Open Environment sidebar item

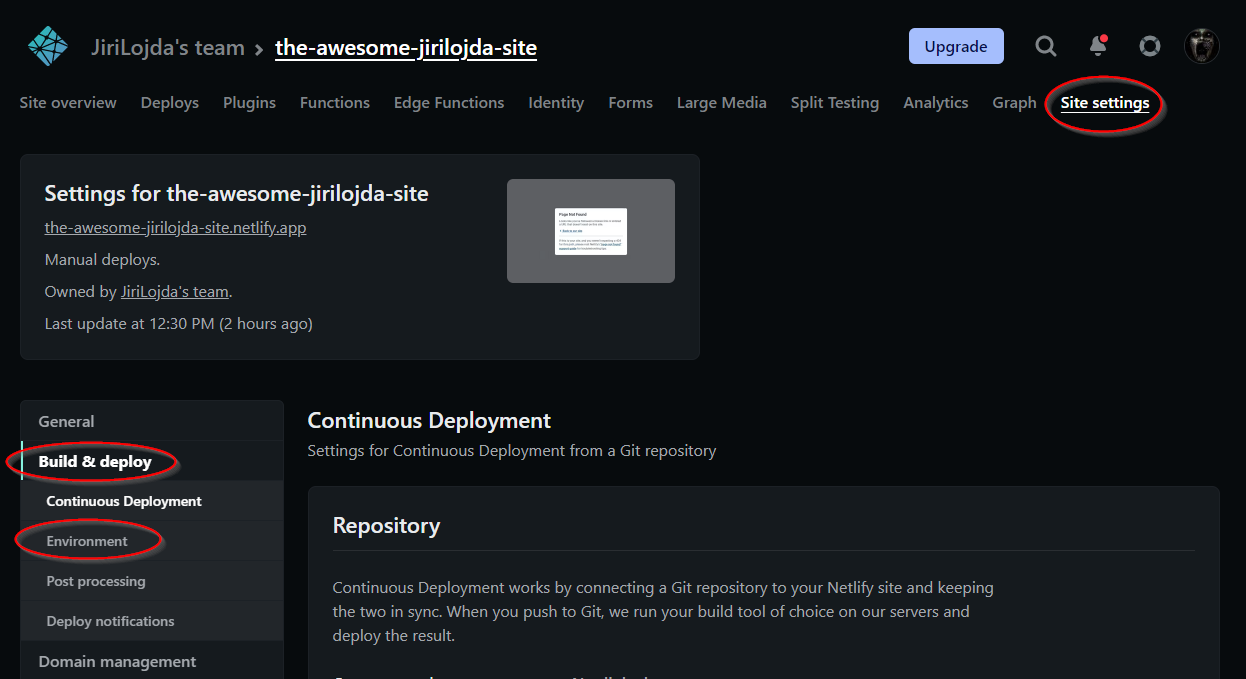pyautogui.click(x=152, y=541)
